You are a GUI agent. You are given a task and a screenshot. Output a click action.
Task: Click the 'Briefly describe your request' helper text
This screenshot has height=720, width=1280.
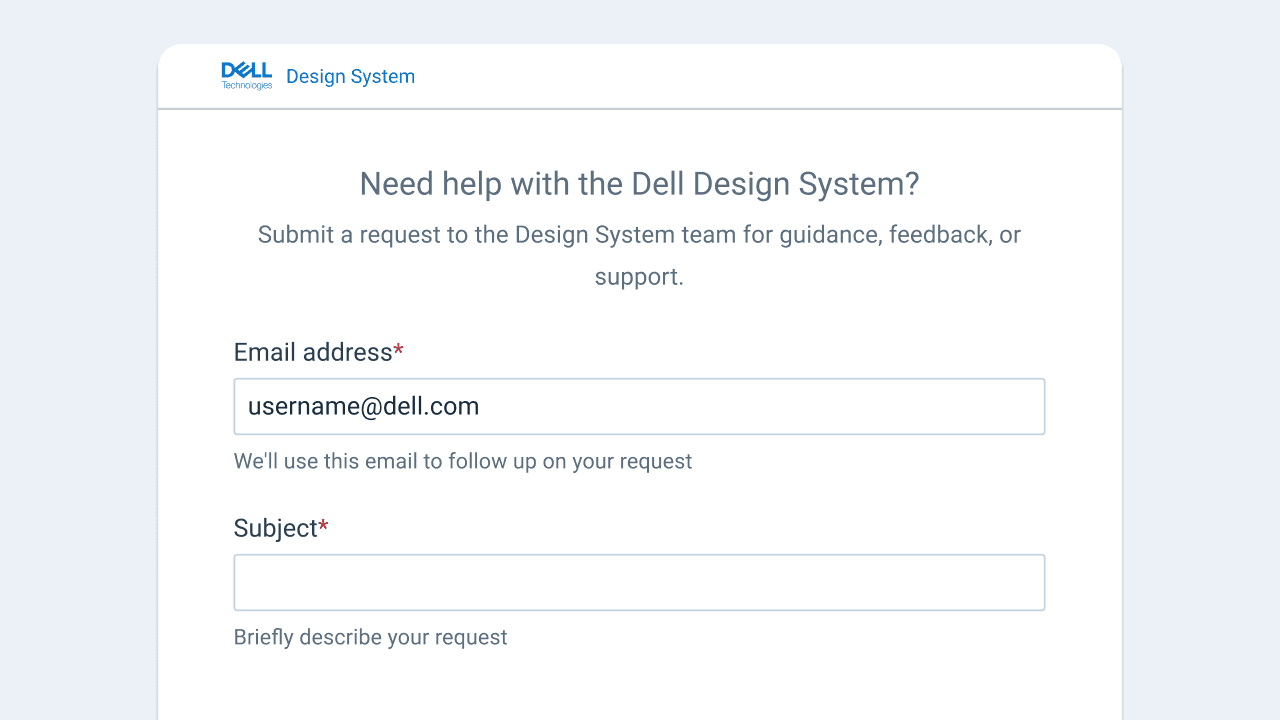pos(371,637)
